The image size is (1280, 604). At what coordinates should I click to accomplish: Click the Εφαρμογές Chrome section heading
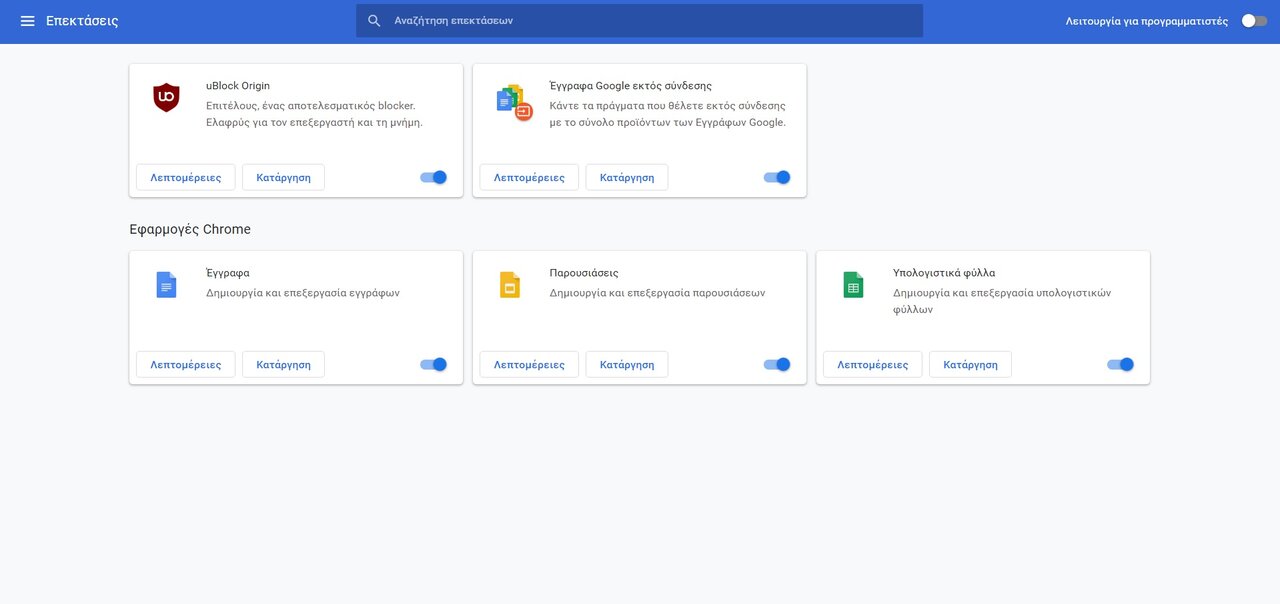point(190,229)
